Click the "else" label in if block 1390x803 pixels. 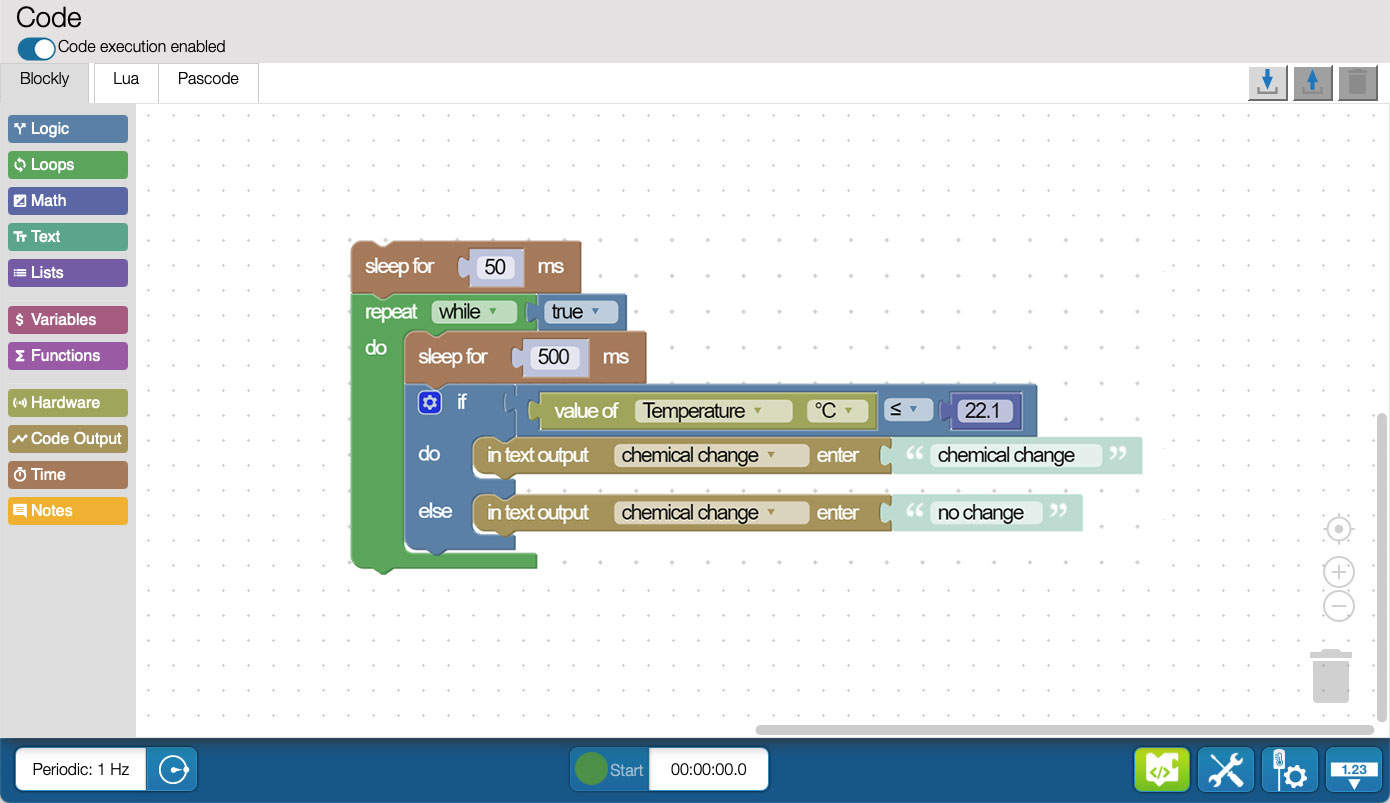click(x=435, y=511)
